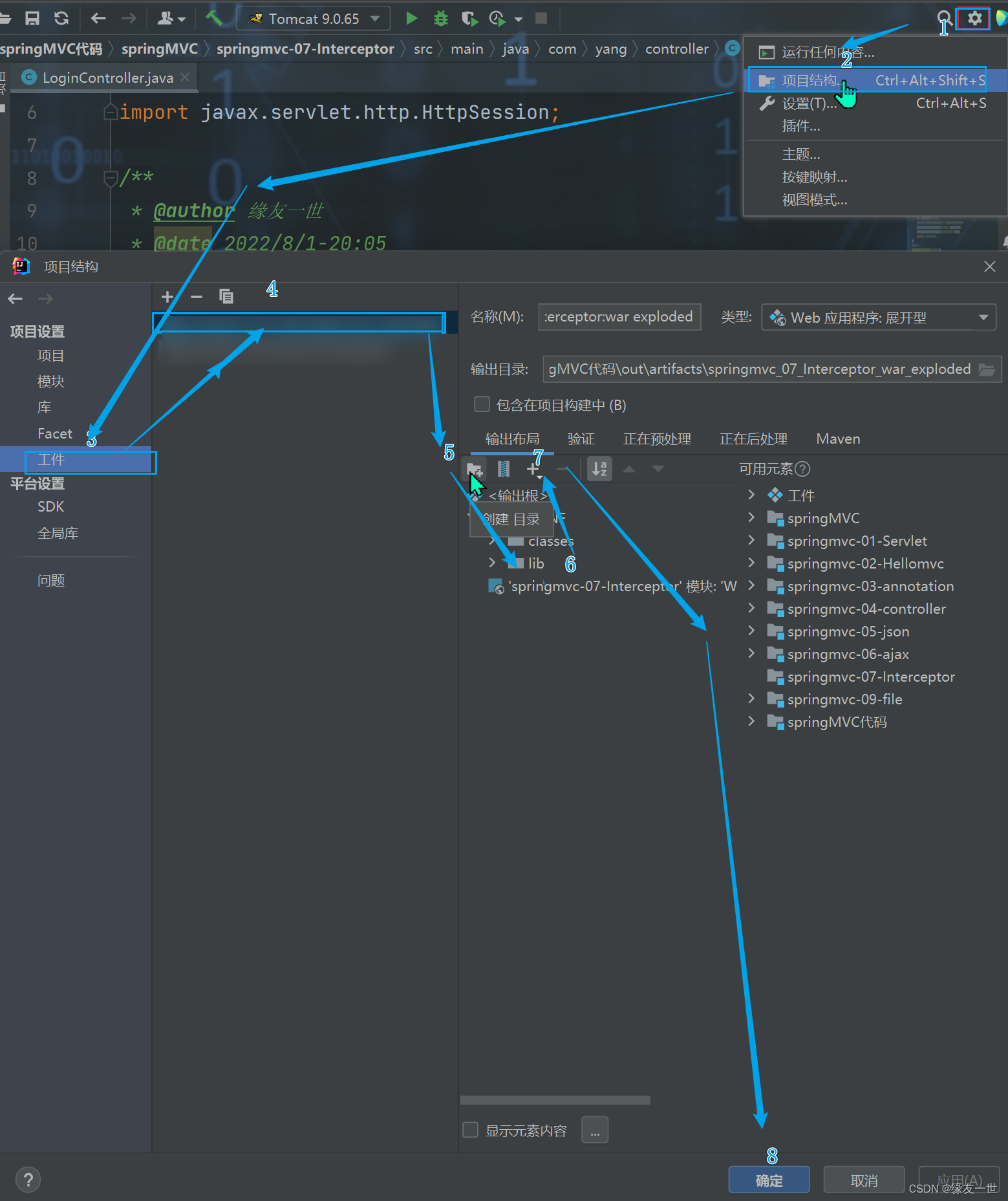Enable Include in project build checkbox
Image resolution: width=1008 pixels, height=1201 pixels.
[482, 404]
